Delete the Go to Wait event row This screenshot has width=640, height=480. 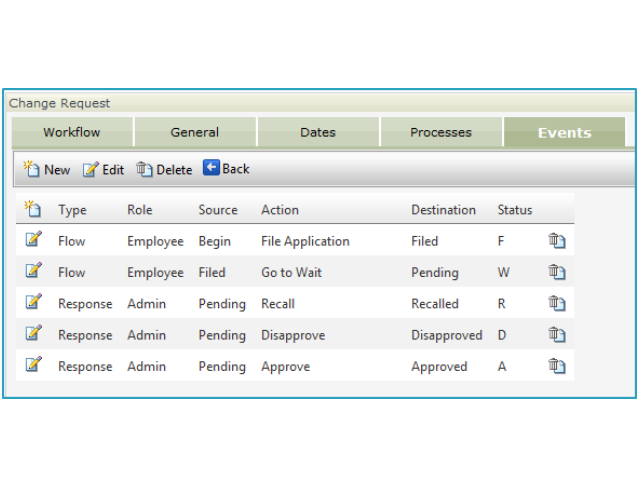tap(557, 272)
